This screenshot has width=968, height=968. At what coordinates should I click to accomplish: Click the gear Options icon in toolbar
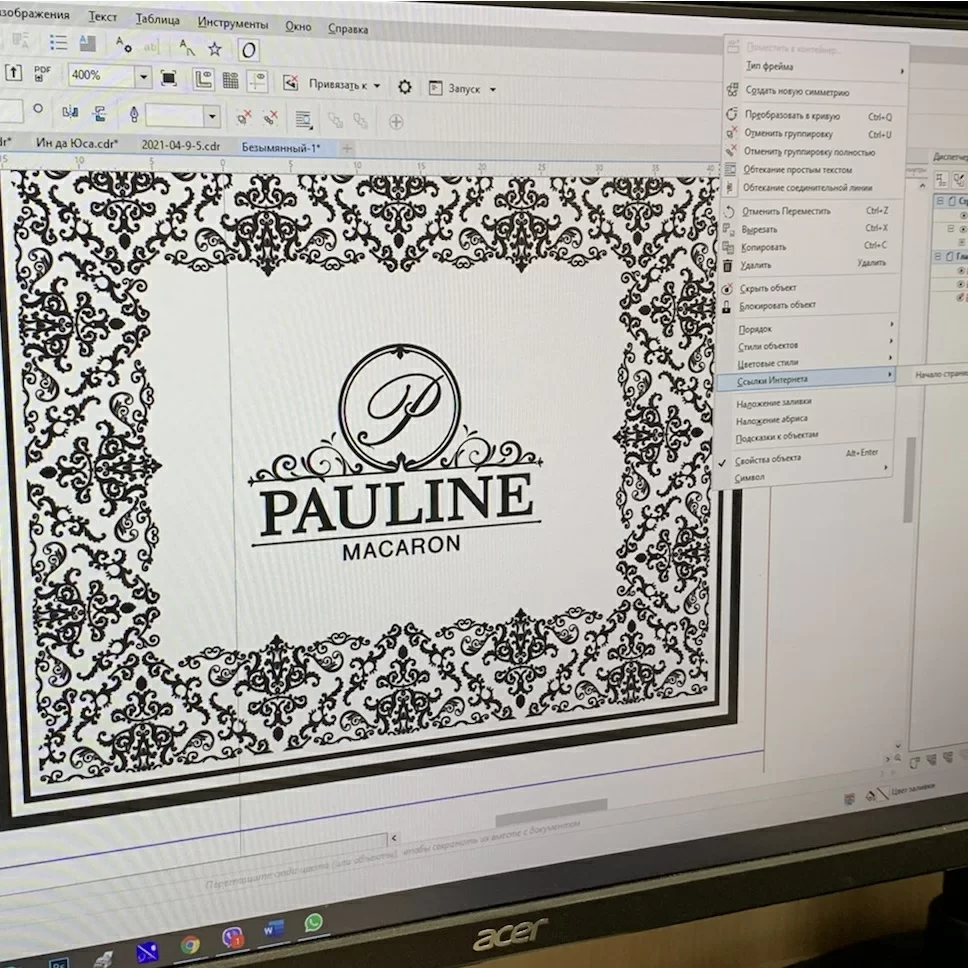404,87
